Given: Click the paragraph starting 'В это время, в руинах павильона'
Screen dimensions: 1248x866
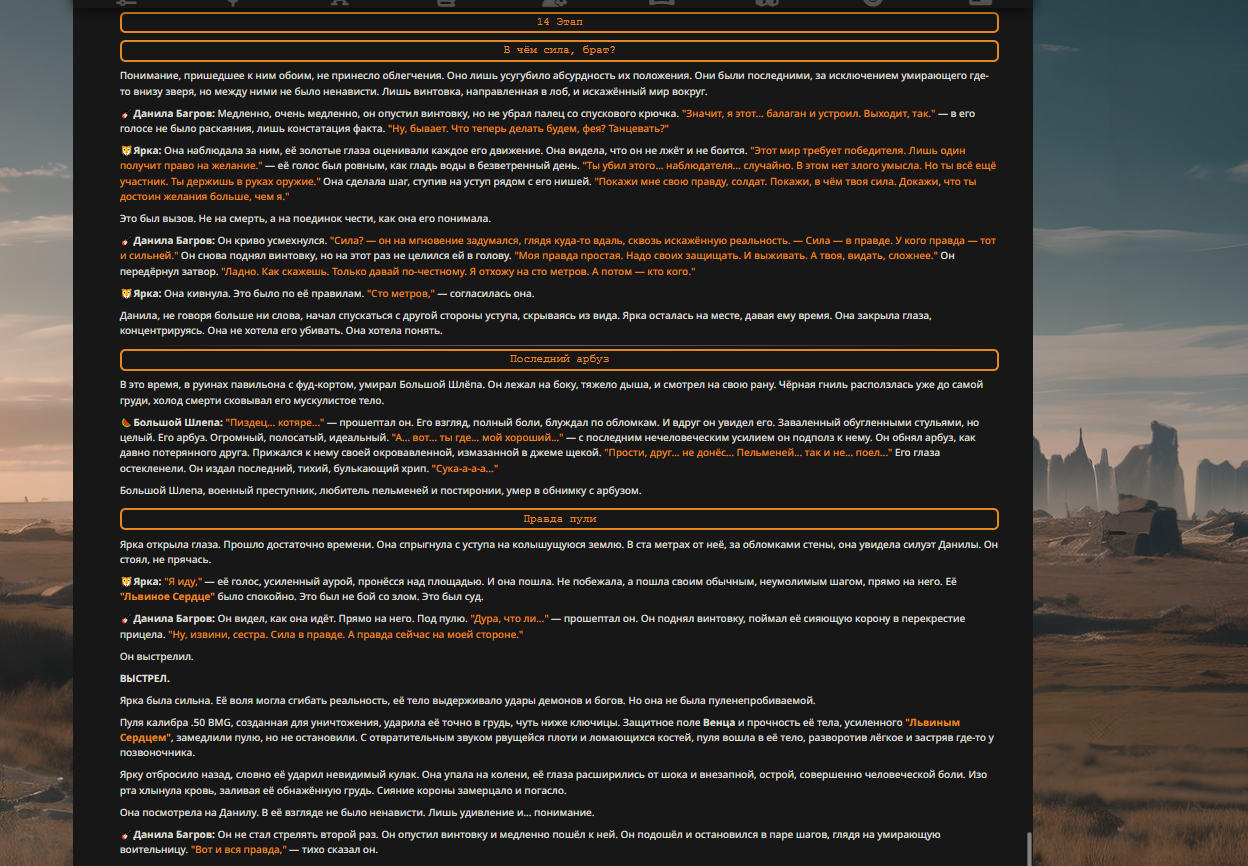Looking at the screenshot, I should tap(551, 392).
